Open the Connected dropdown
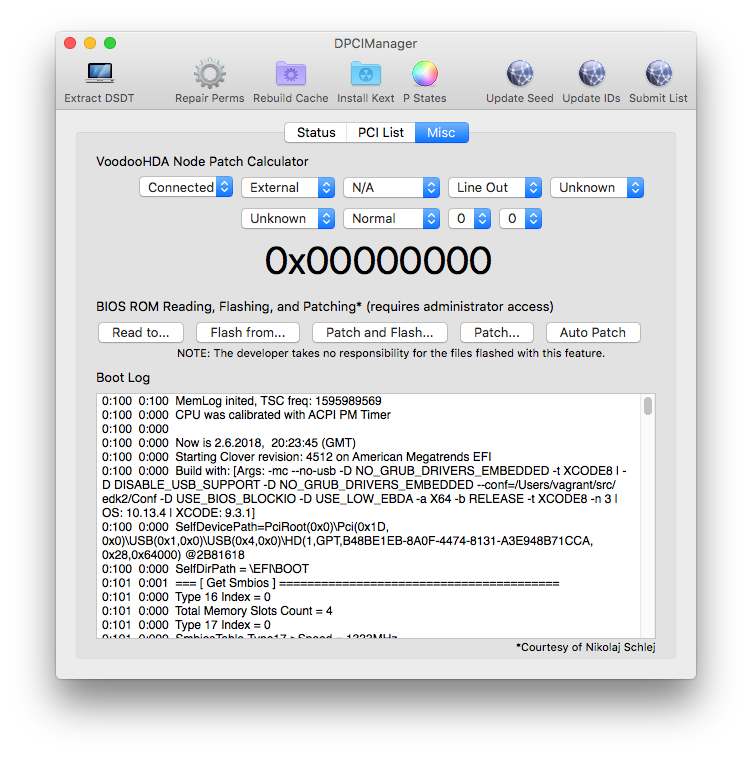This screenshot has width=752, height=759. click(186, 187)
